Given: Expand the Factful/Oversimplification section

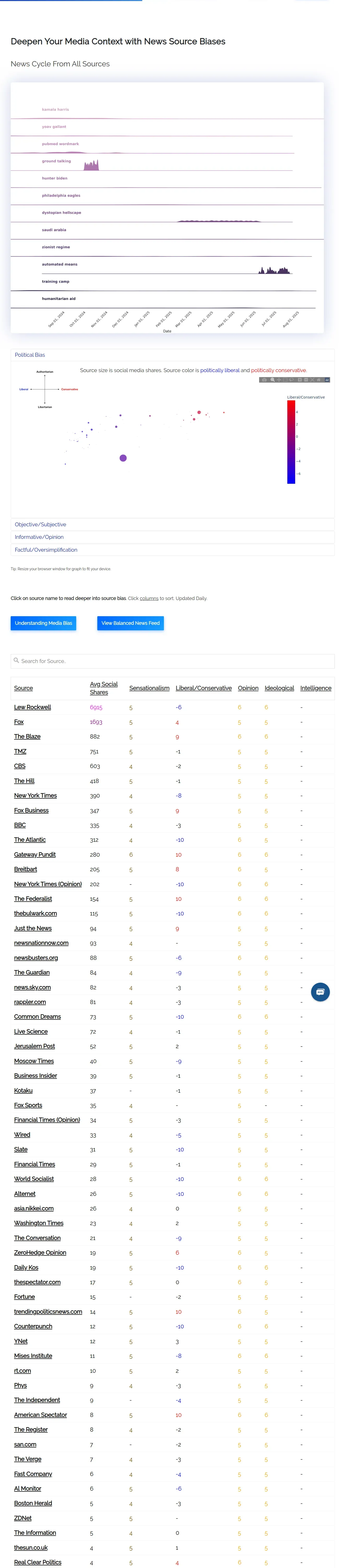Looking at the screenshot, I should (x=173, y=550).
